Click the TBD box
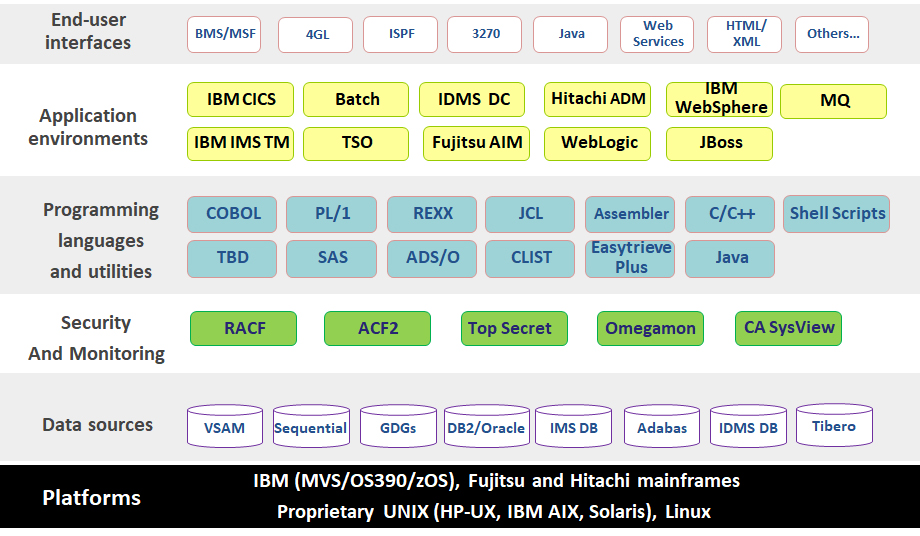Image resolution: width=920 pixels, height=536 pixels. click(232, 259)
